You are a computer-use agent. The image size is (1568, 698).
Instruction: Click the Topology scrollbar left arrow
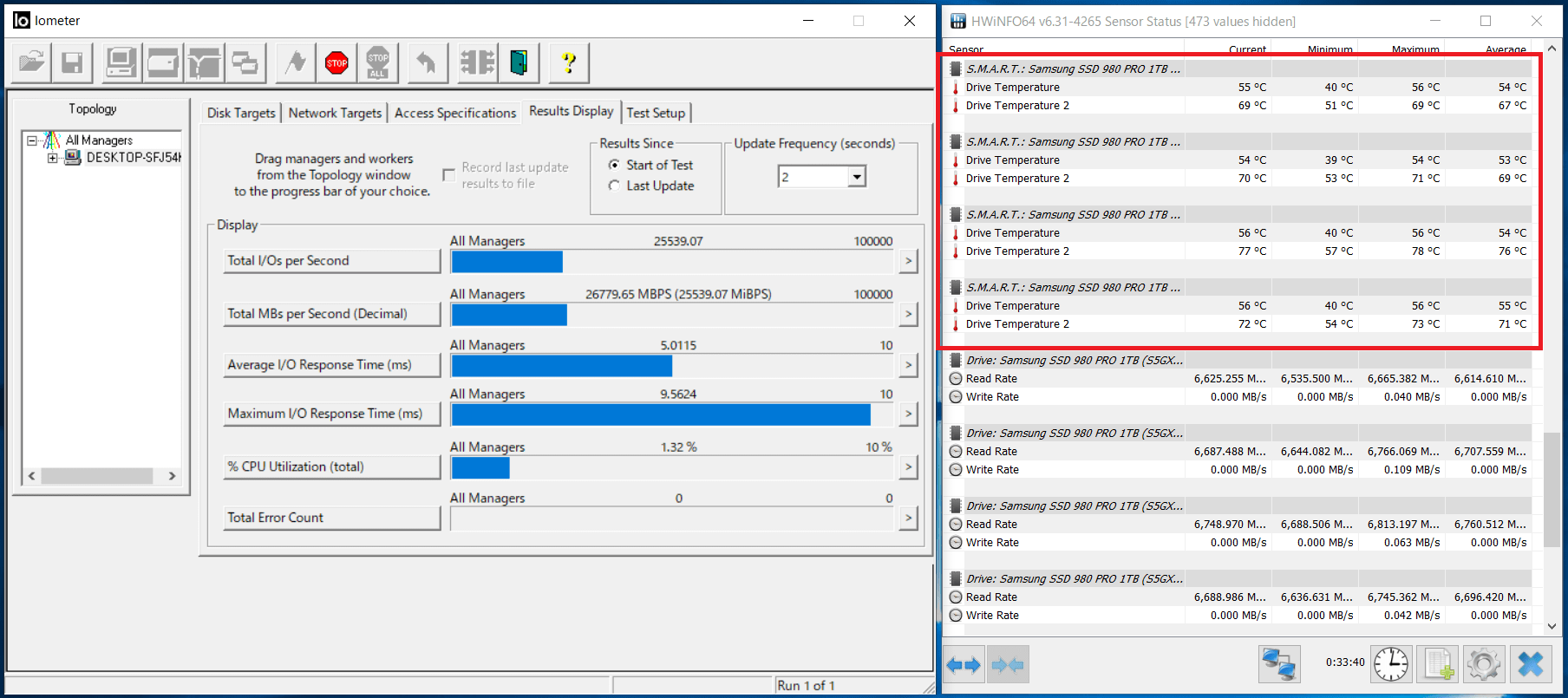(32, 476)
